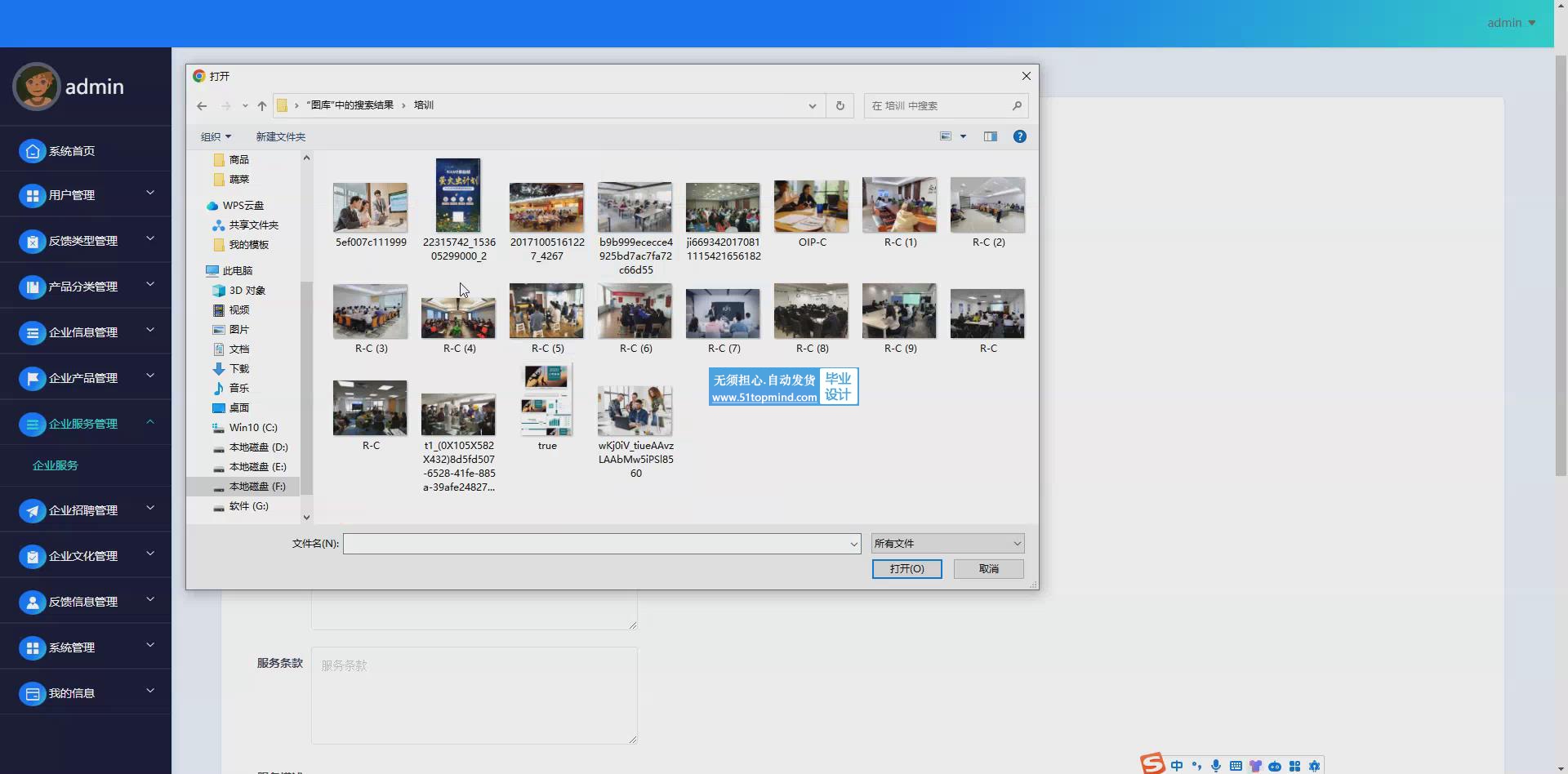The height and width of the screenshot is (774, 1568).
Task: Click the 我的信息 card icon
Action: pyautogui.click(x=32, y=694)
